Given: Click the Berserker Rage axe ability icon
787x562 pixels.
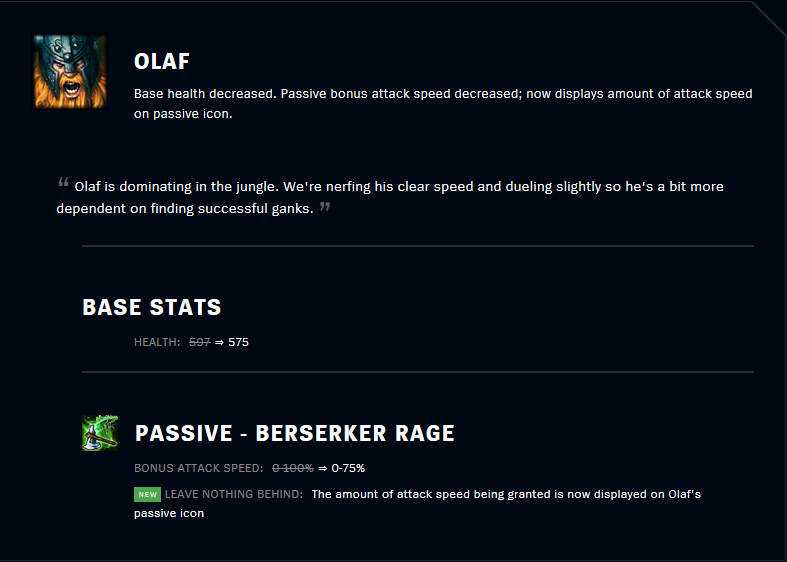Looking at the screenshot, I should [100, 433].
